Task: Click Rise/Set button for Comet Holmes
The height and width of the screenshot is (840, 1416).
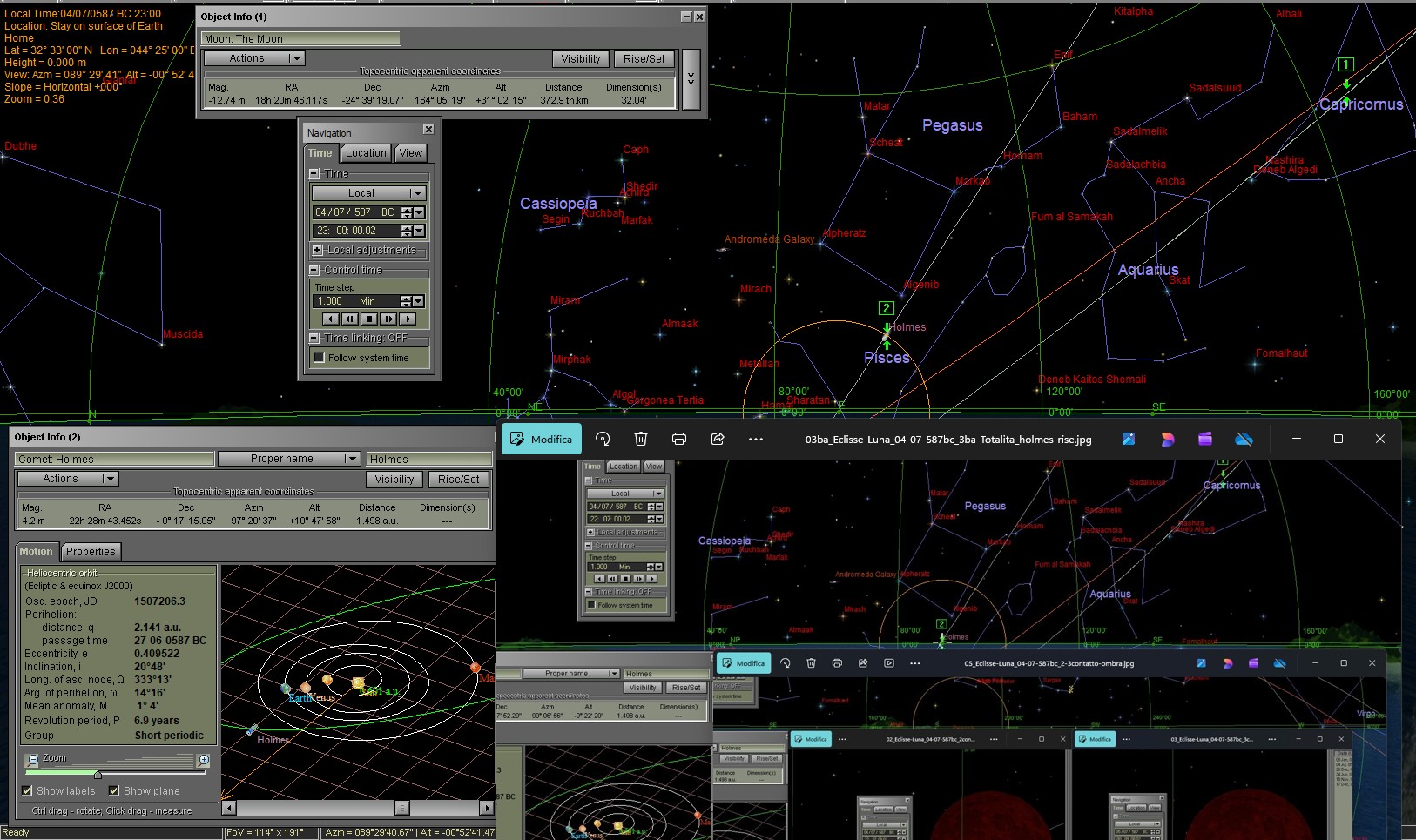Action: coord(459,480)
